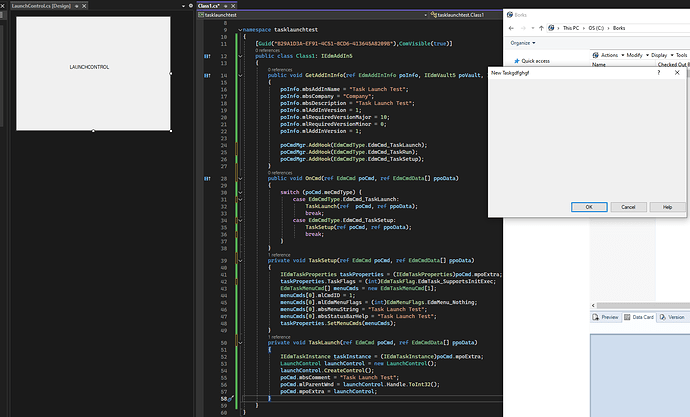
Task: Switch to the Version tab
Action: point(672,317)
